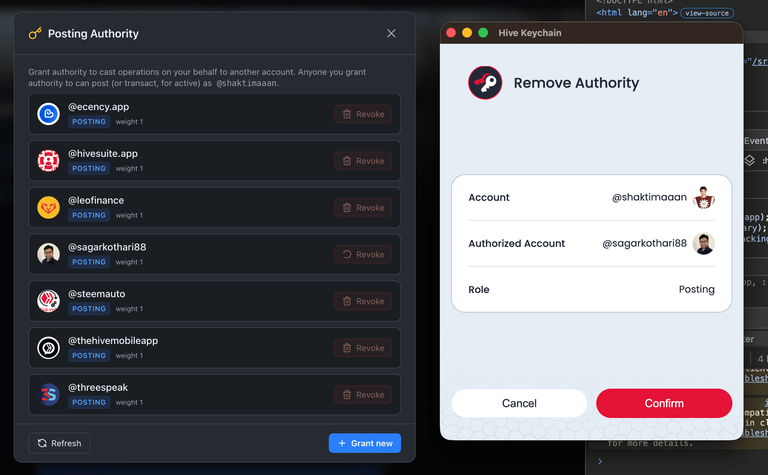The height and width of the screenshot is (475, 768).
Task: Revoke posting authority for @steemauto
Action: click(x=363, y=301)
